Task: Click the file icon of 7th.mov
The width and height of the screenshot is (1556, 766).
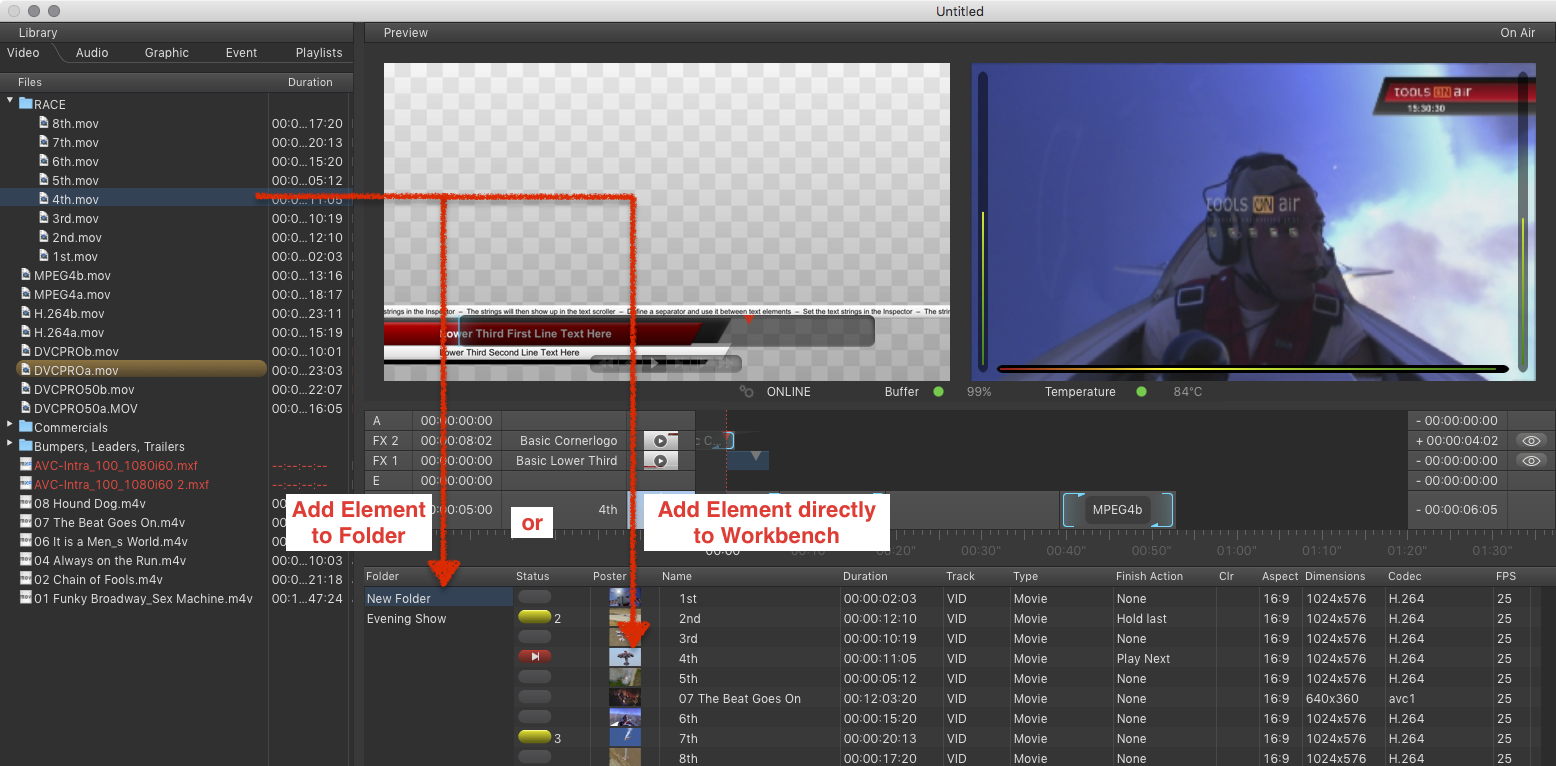Action: pos(44,142)
